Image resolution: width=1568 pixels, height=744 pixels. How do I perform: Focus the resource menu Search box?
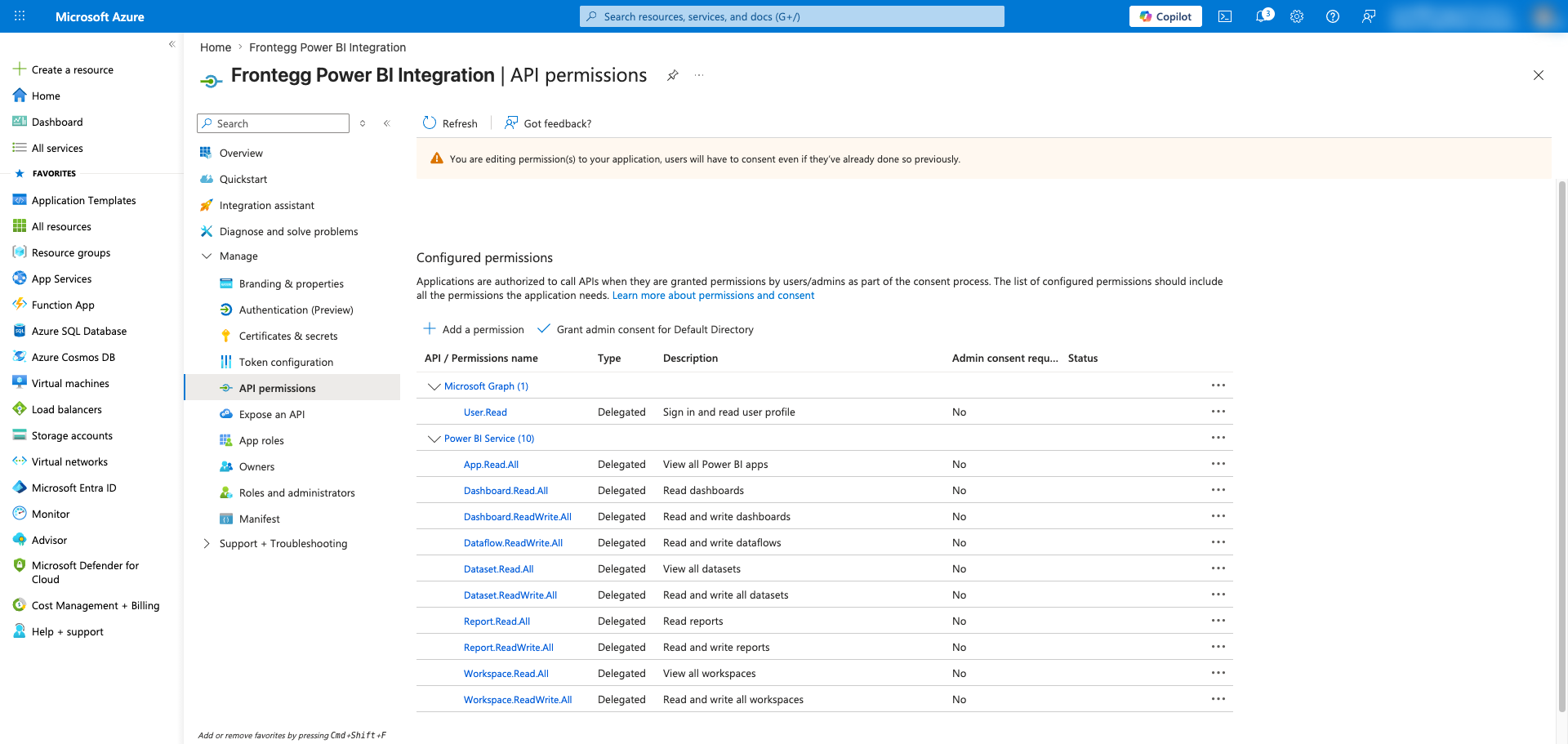273,123
